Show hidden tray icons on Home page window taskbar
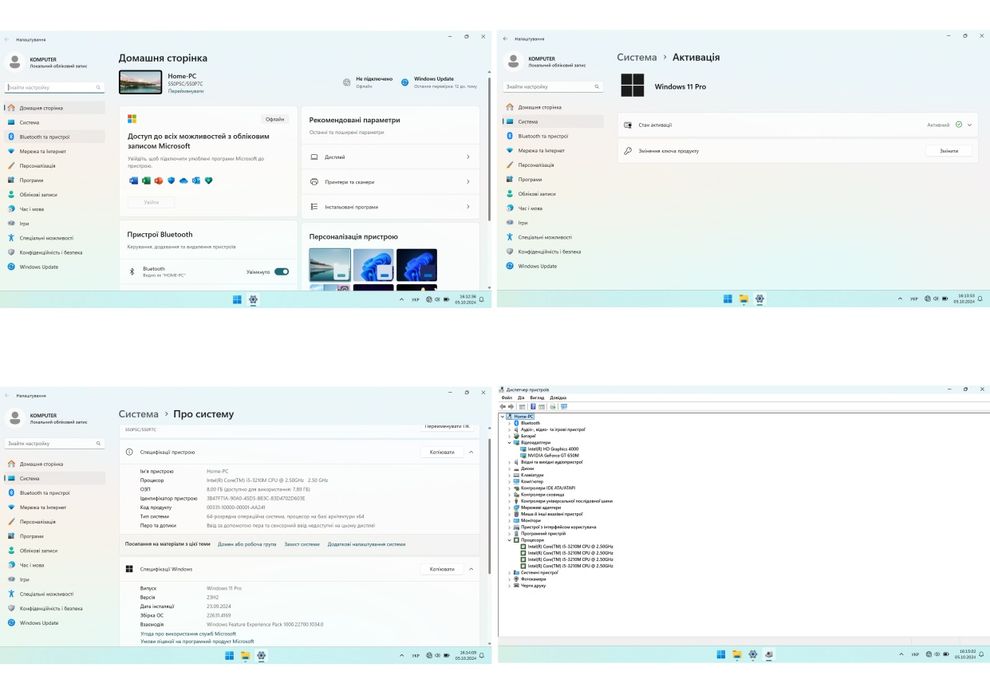Image resolution: width=990 pixels, height=700 pixels. [402, 300]
